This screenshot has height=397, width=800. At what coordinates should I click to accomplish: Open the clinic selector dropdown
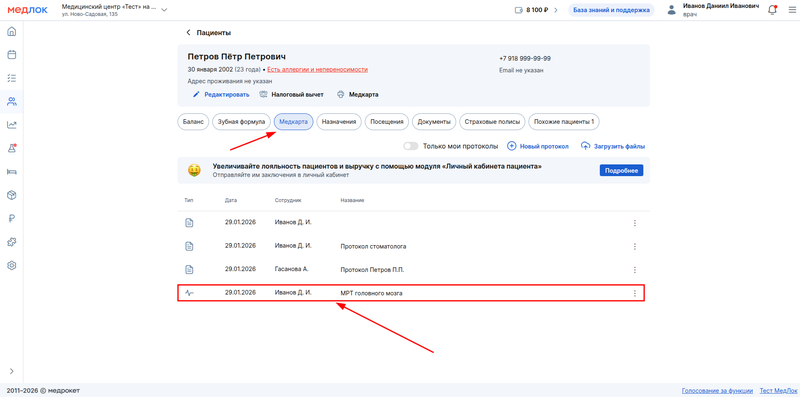[x=114, y=10]
